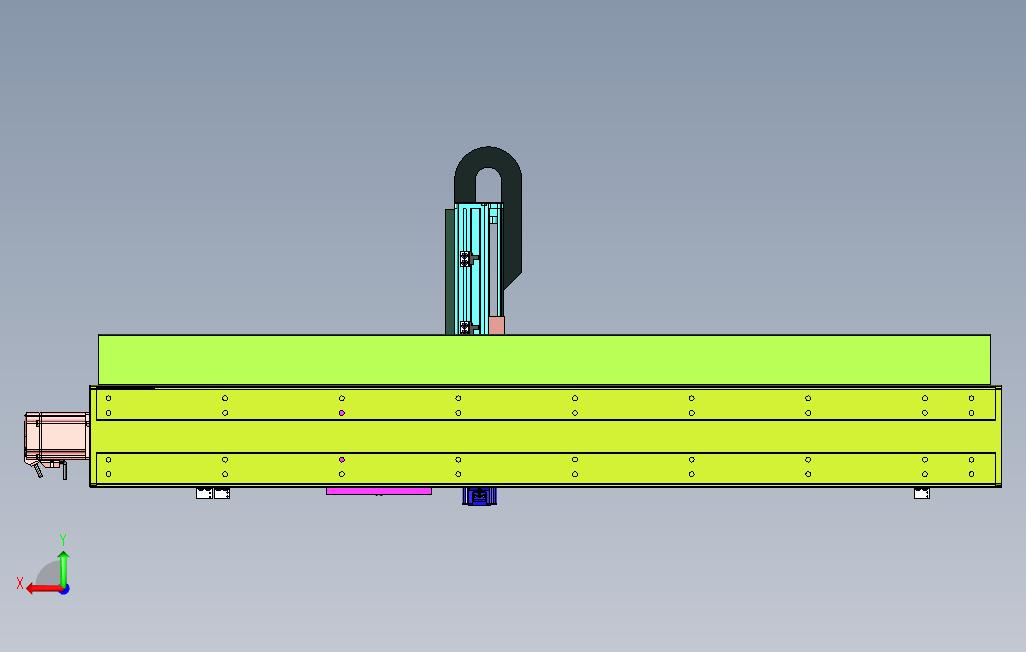Image resolution: width=1026 pixels, height=652 pixels.
Task: Select the black U-shaped cable drag chain
Action: pyautogui.click(x=512, y=216)
